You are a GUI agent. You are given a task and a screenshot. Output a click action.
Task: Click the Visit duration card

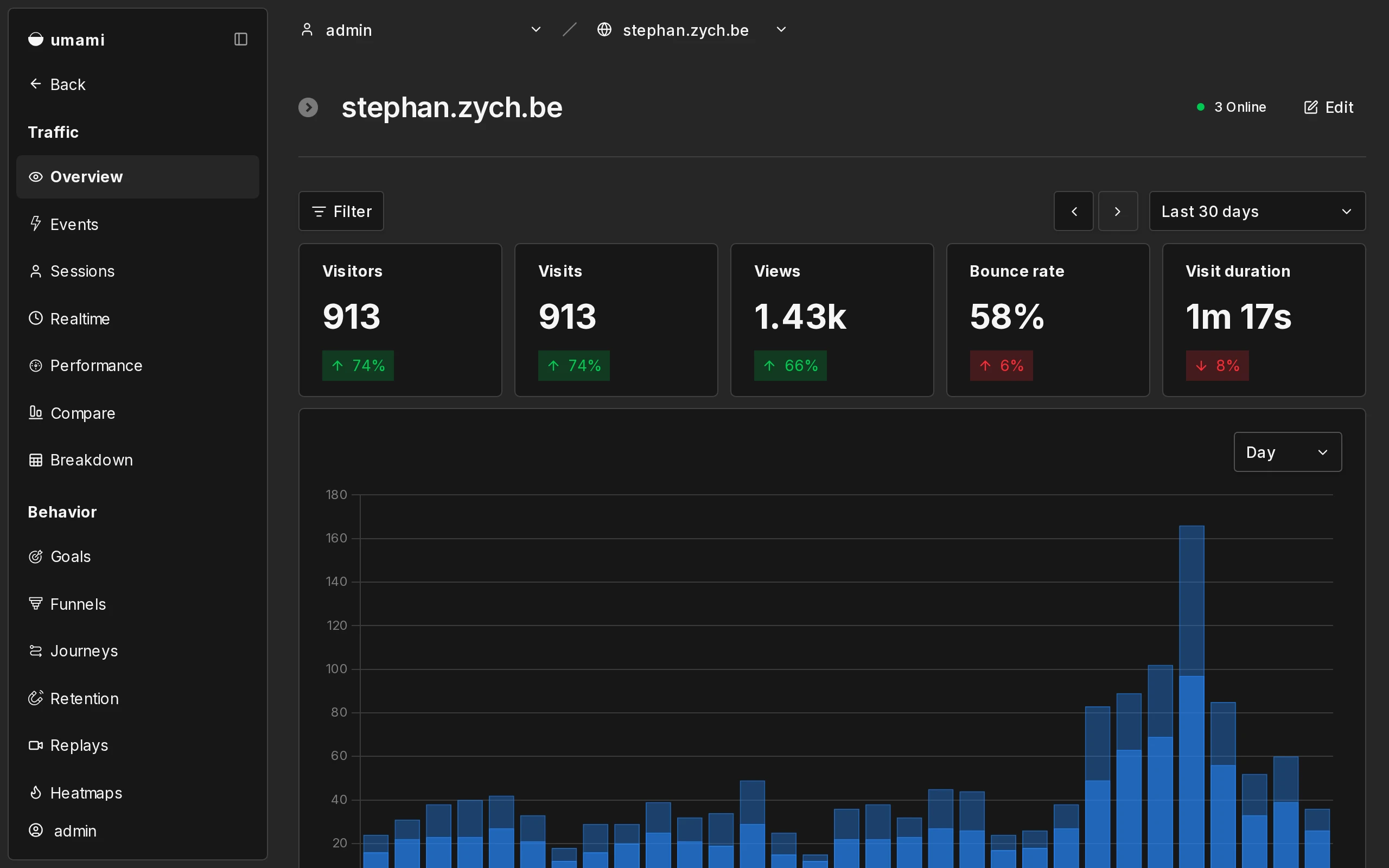tap(1263, 320)
